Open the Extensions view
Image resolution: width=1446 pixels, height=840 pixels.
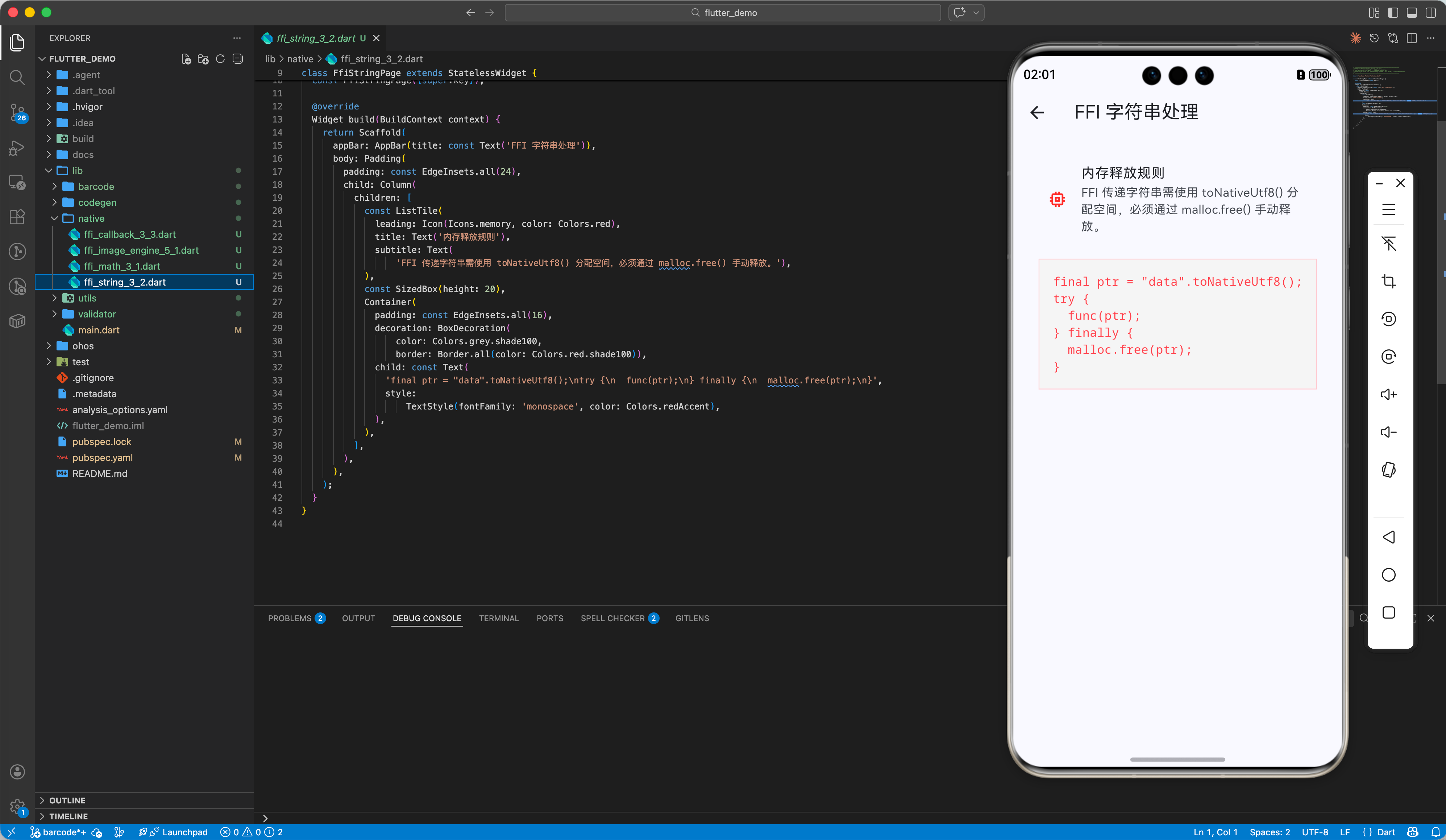point(17,216)
